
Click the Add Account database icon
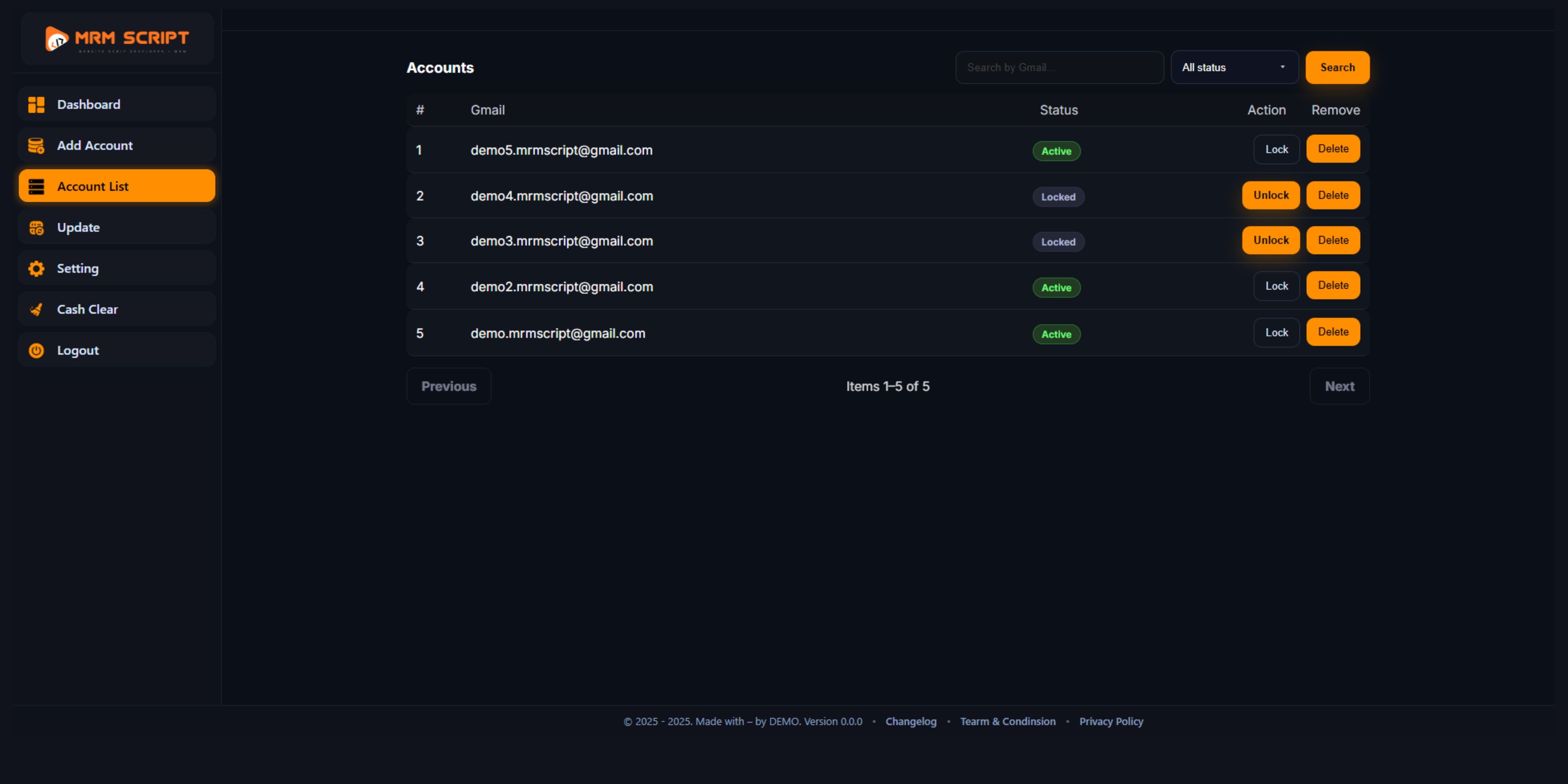tap(36, 146)
